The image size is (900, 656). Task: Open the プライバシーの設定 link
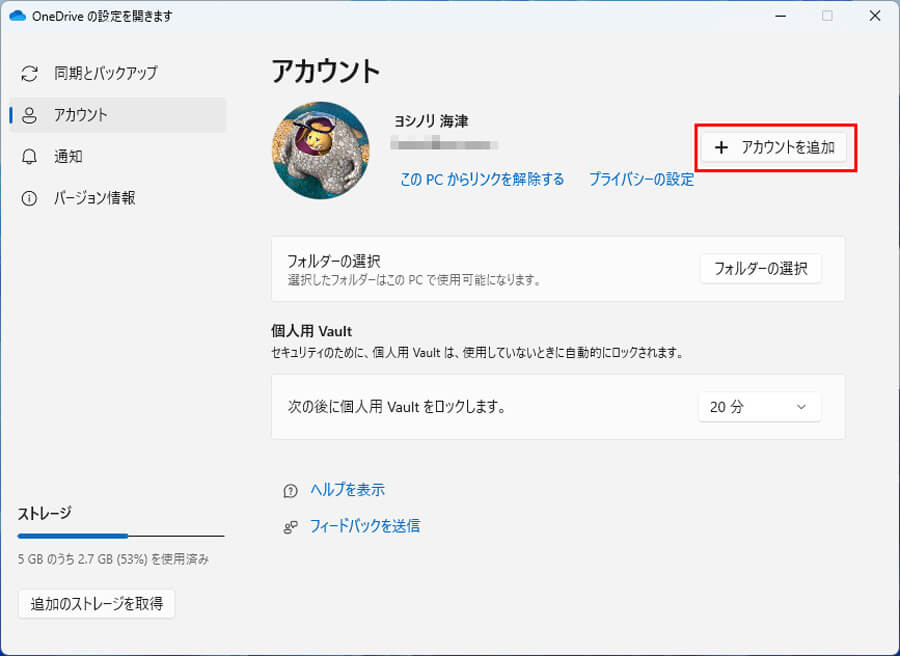coord(642,180)
